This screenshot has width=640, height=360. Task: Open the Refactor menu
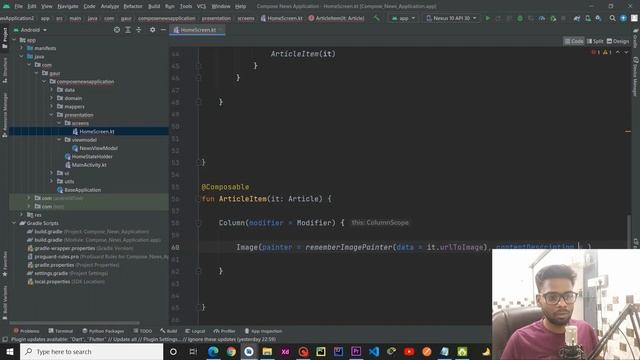coord(133,7)
